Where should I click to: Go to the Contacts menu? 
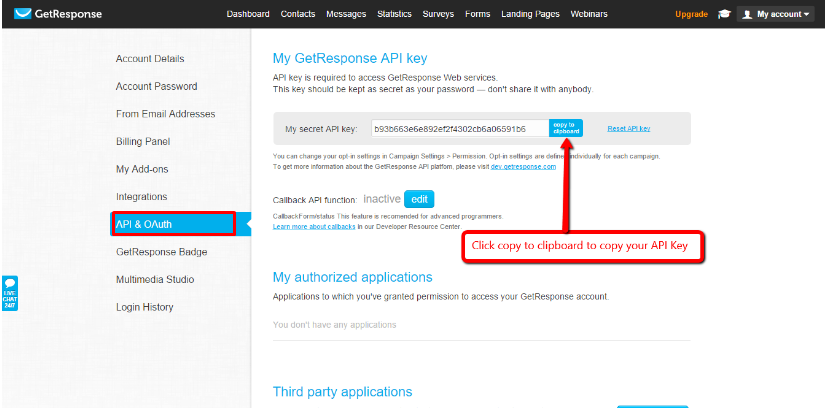297,14
